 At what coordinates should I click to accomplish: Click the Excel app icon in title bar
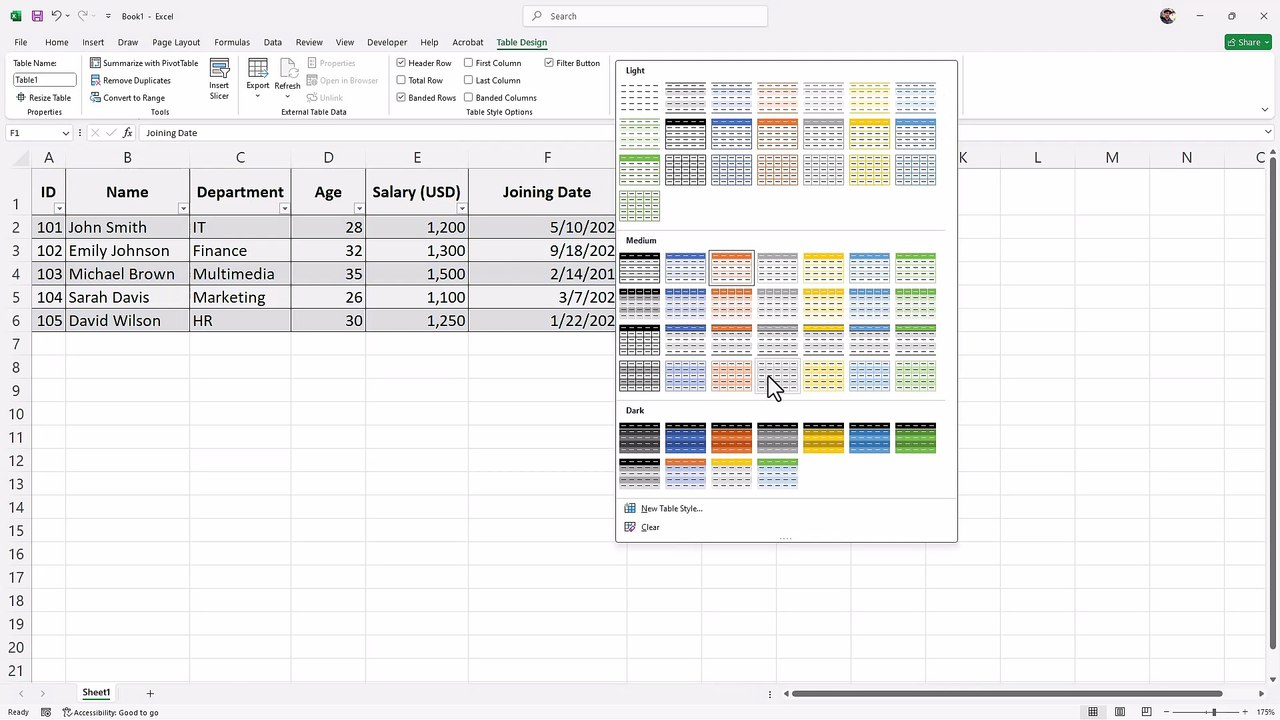pyautogui.click(x=16, y=16)
